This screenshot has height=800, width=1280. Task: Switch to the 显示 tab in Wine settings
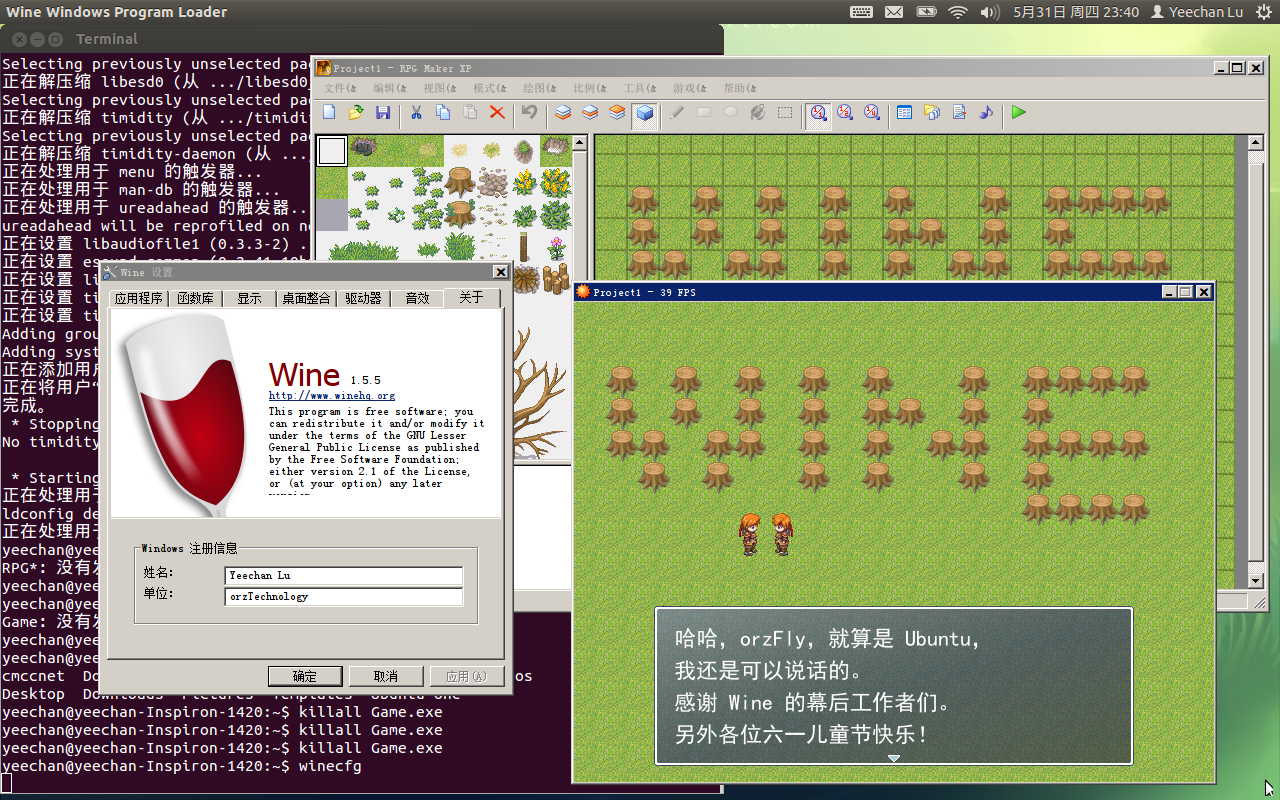(249, 298)
